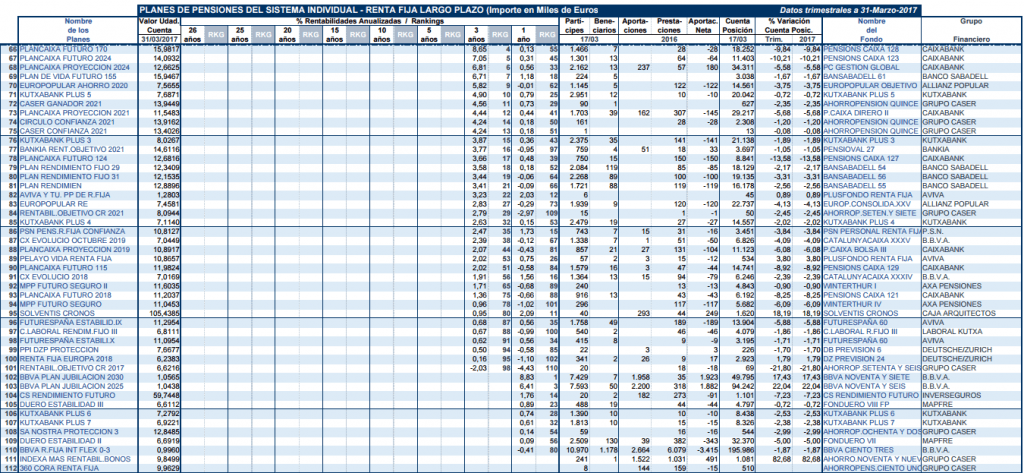
Task: Click fund name 'PC GESTION GLOBAL'
Action: (x=861, y=67)
